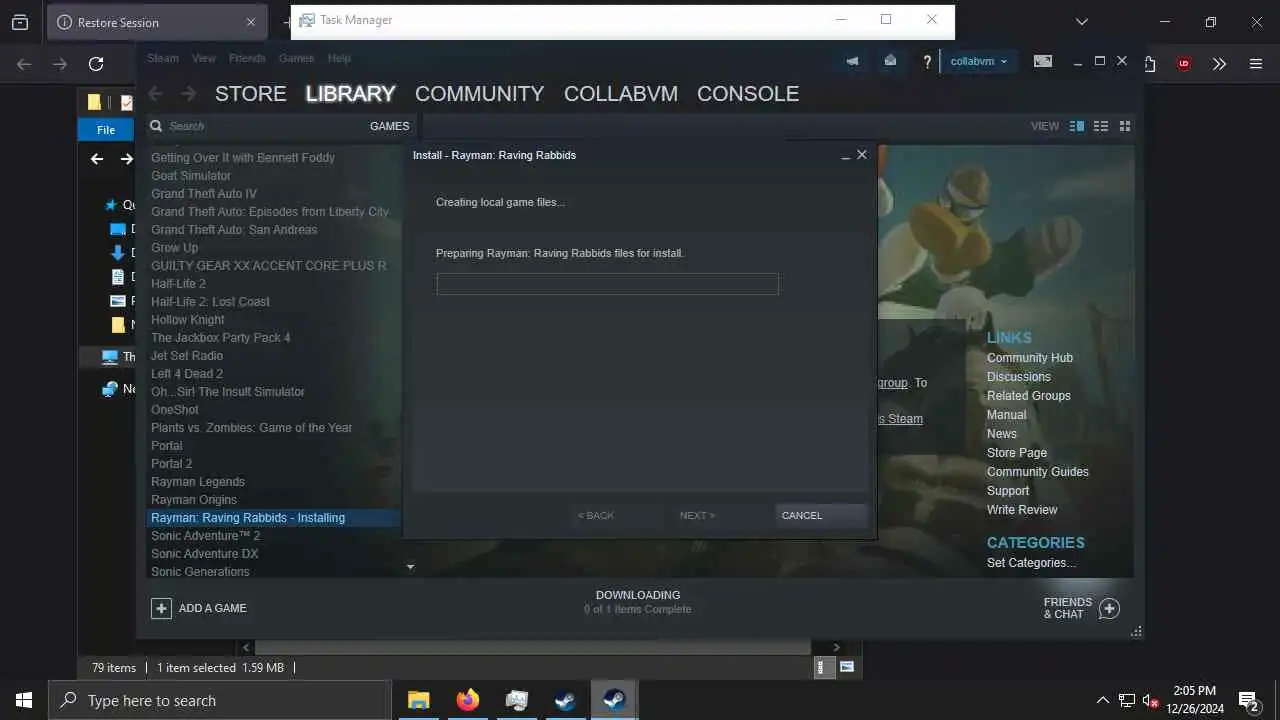Open Firefox list all tabs chevron
Screen dimensions: 1280x720
click(x=1081, y=21)
